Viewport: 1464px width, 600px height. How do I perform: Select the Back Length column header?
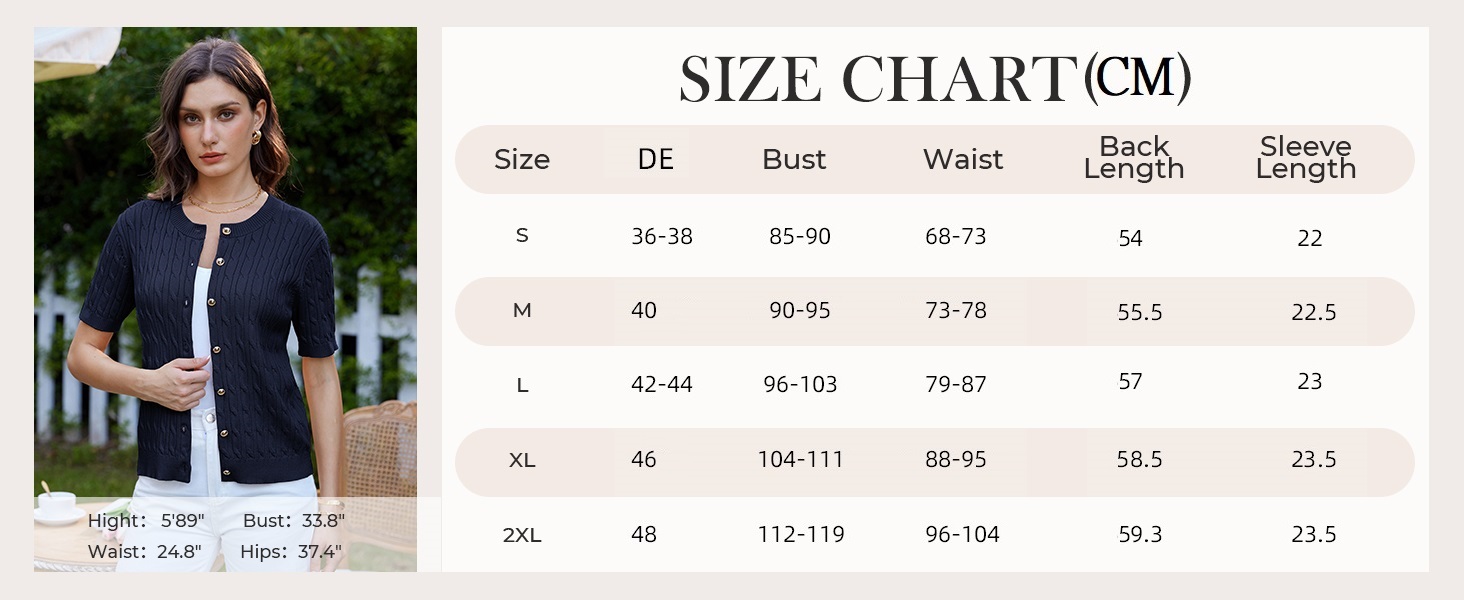point(1134,158)
